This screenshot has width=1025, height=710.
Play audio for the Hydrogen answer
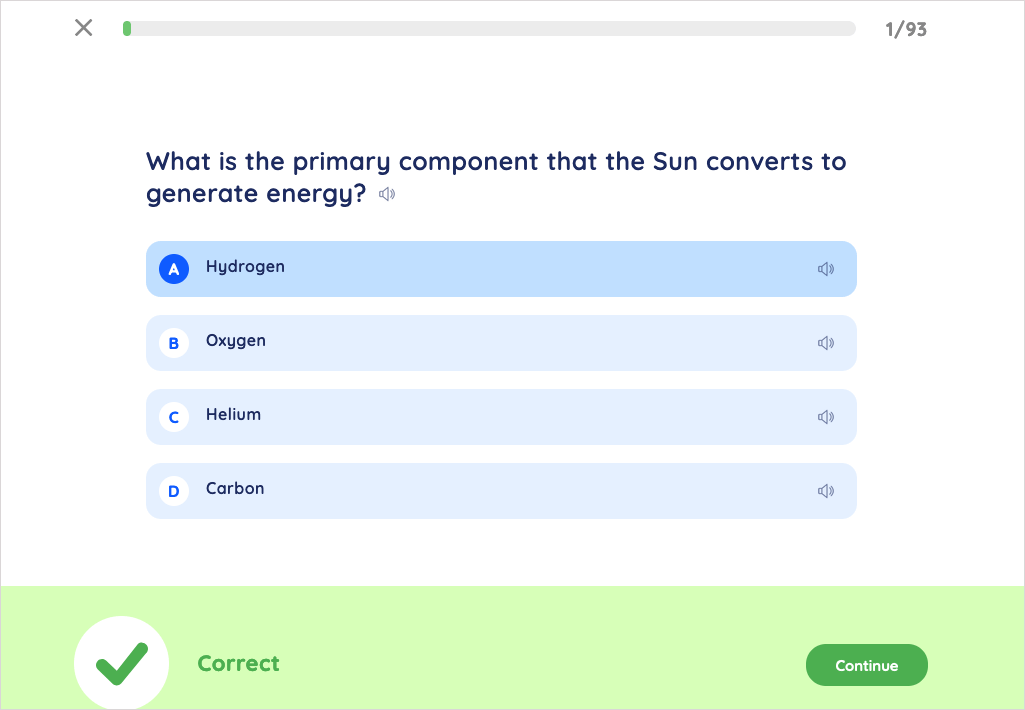coord(826,269)
